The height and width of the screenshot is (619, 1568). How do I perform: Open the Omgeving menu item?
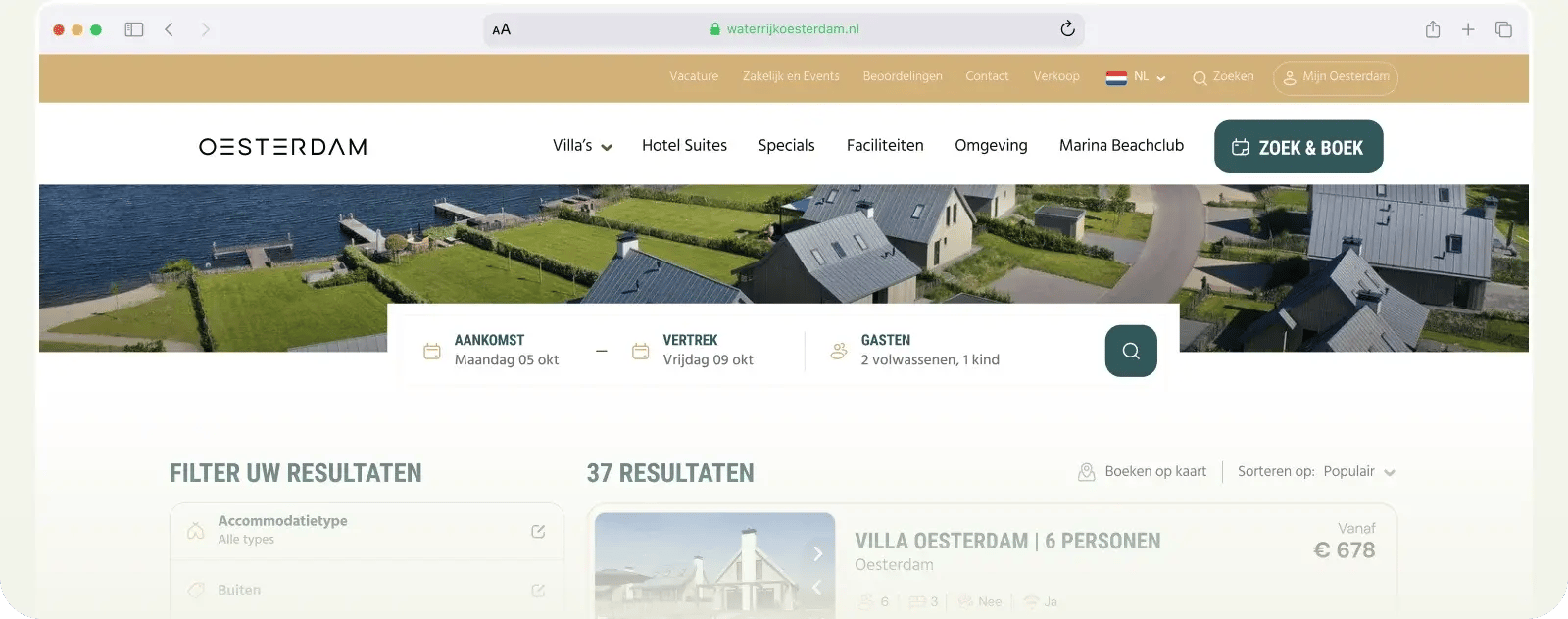991,145
